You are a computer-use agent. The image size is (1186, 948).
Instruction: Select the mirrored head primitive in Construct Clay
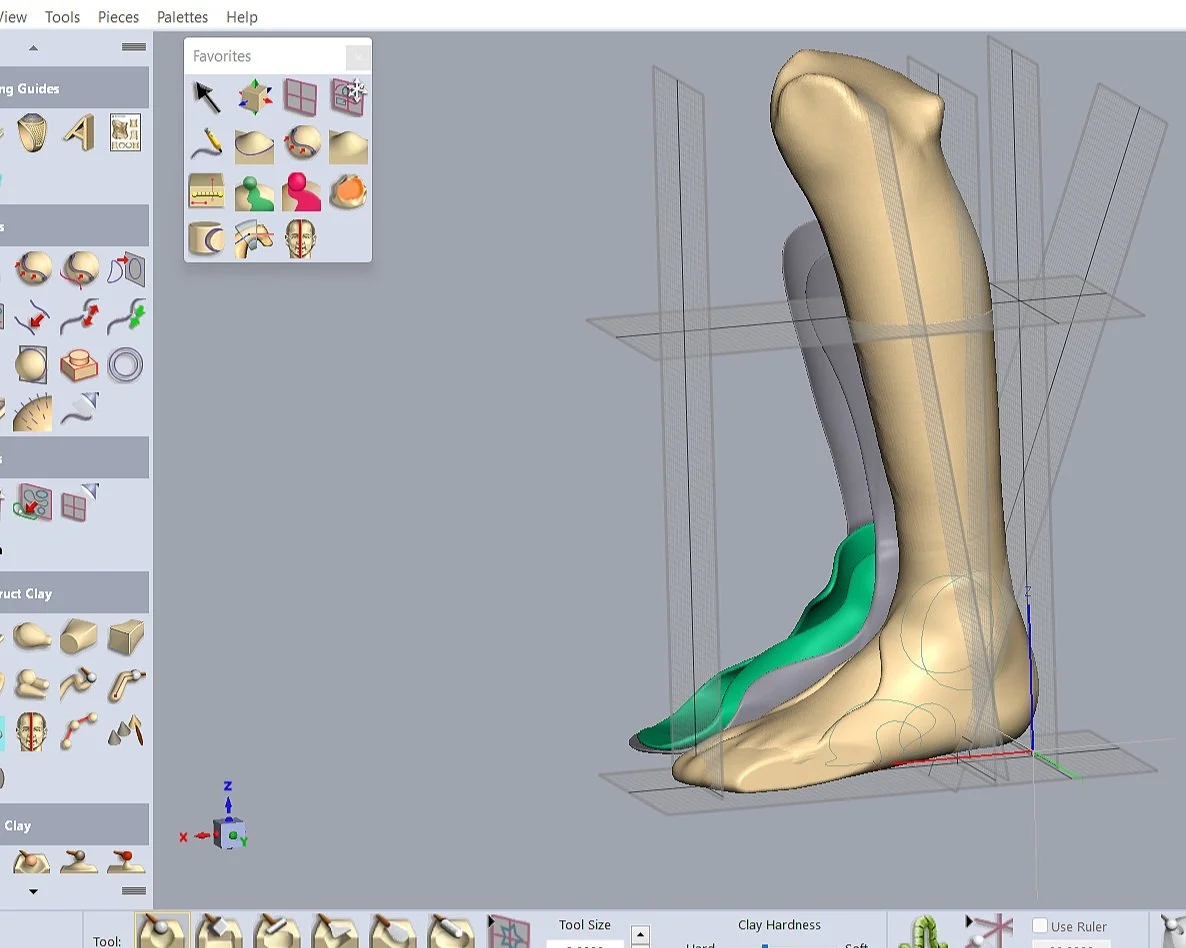tap(29, 729)
